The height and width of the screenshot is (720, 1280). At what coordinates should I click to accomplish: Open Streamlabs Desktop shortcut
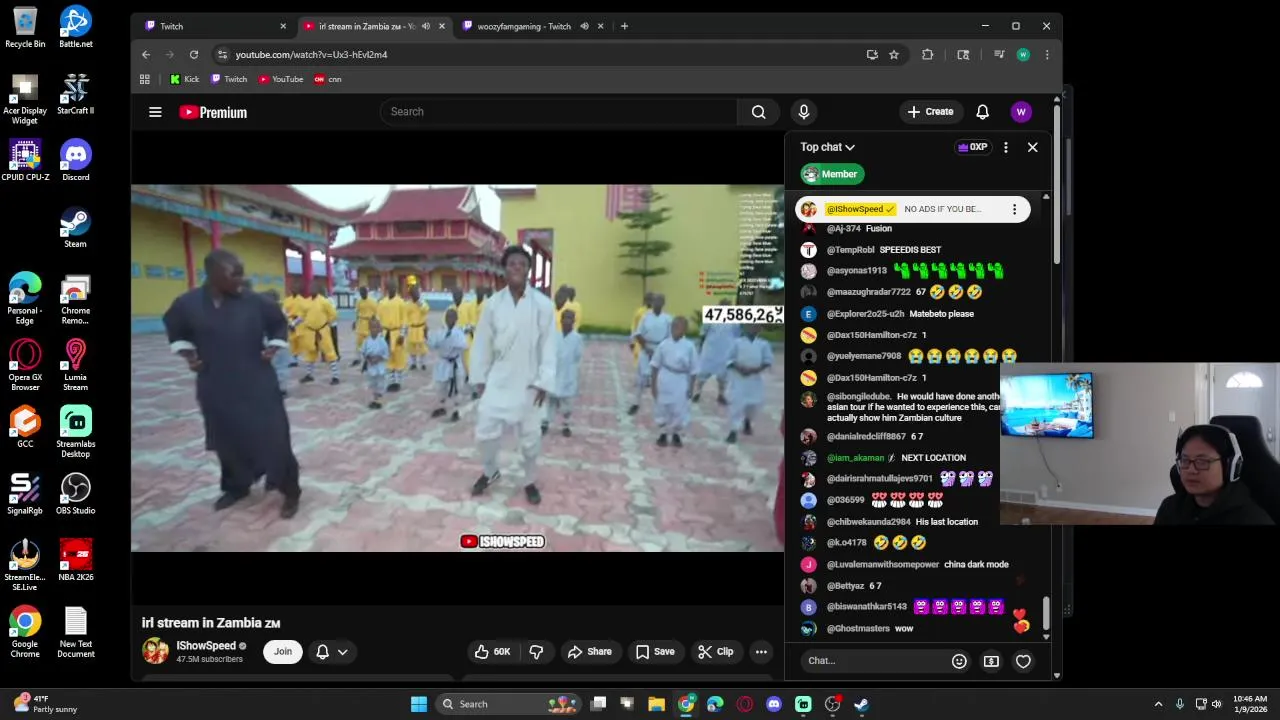coord(76,432)
